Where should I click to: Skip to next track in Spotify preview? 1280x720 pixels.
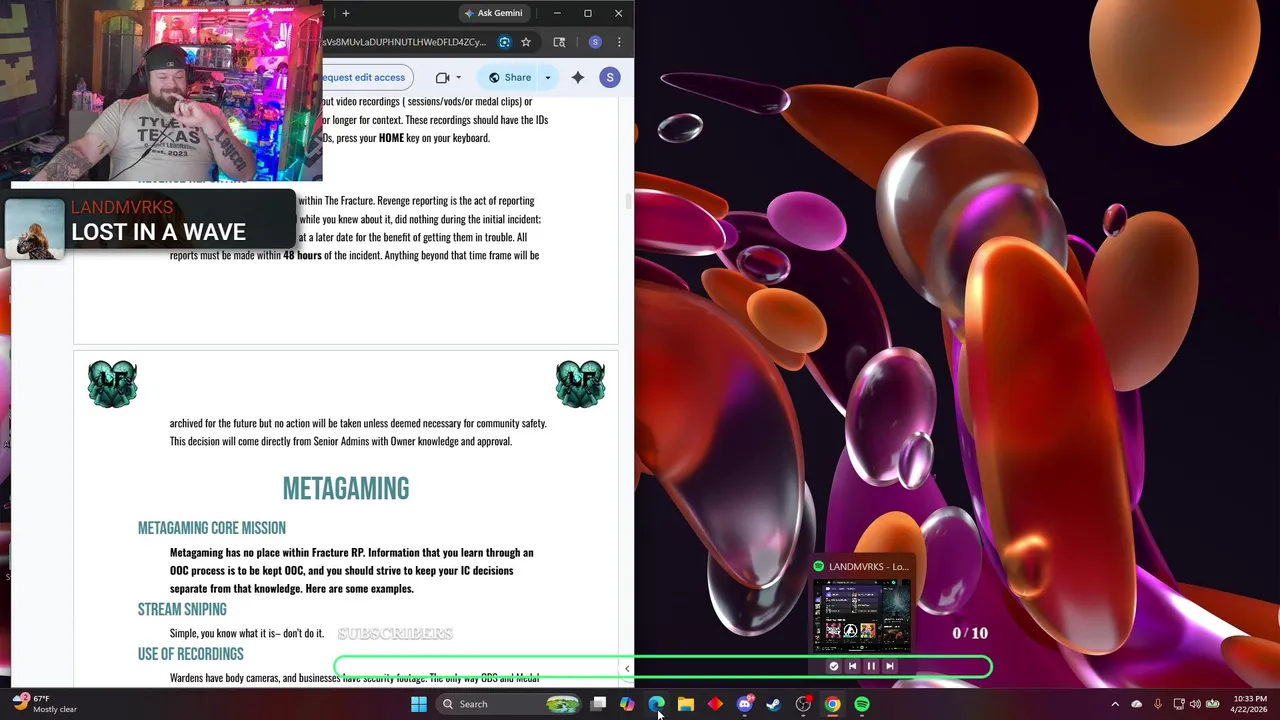pos(890,666)
